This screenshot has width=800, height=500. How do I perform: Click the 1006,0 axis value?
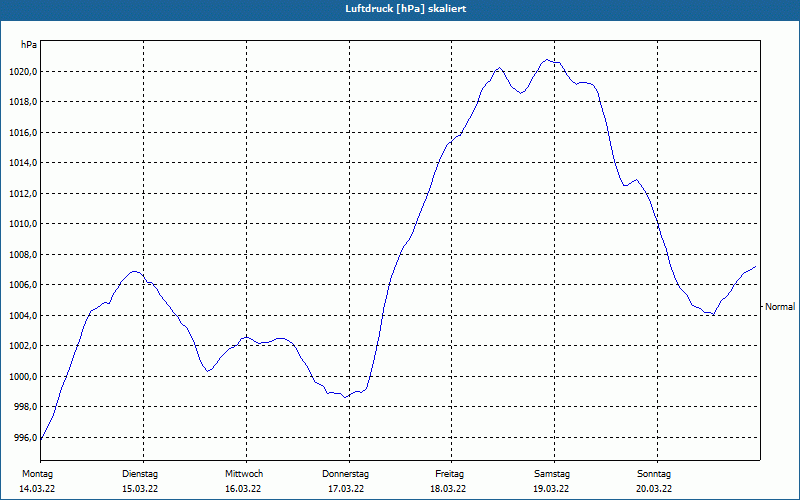[23, 285]
